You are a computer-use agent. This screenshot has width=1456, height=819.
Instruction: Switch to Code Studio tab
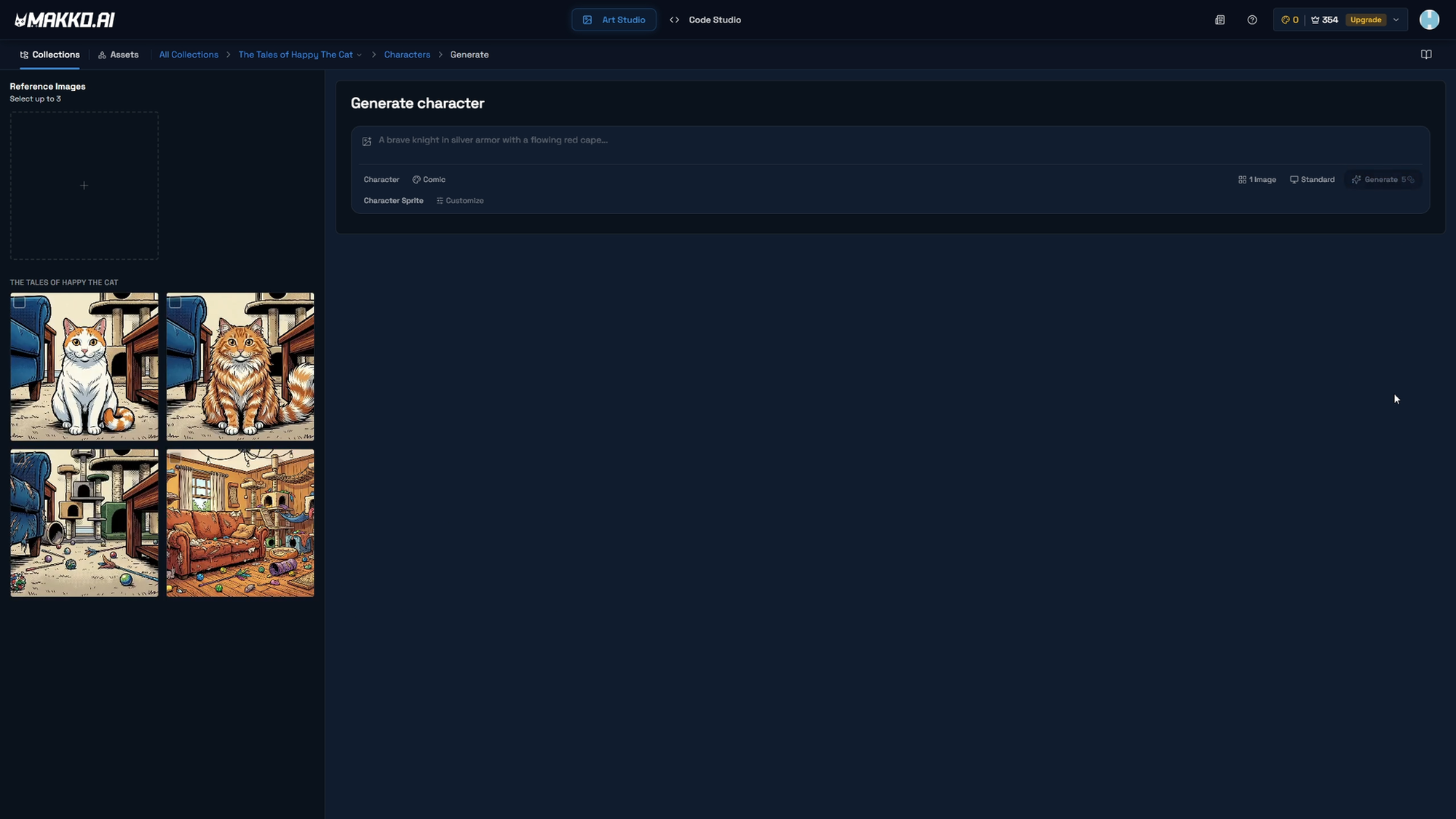point(705,20)
